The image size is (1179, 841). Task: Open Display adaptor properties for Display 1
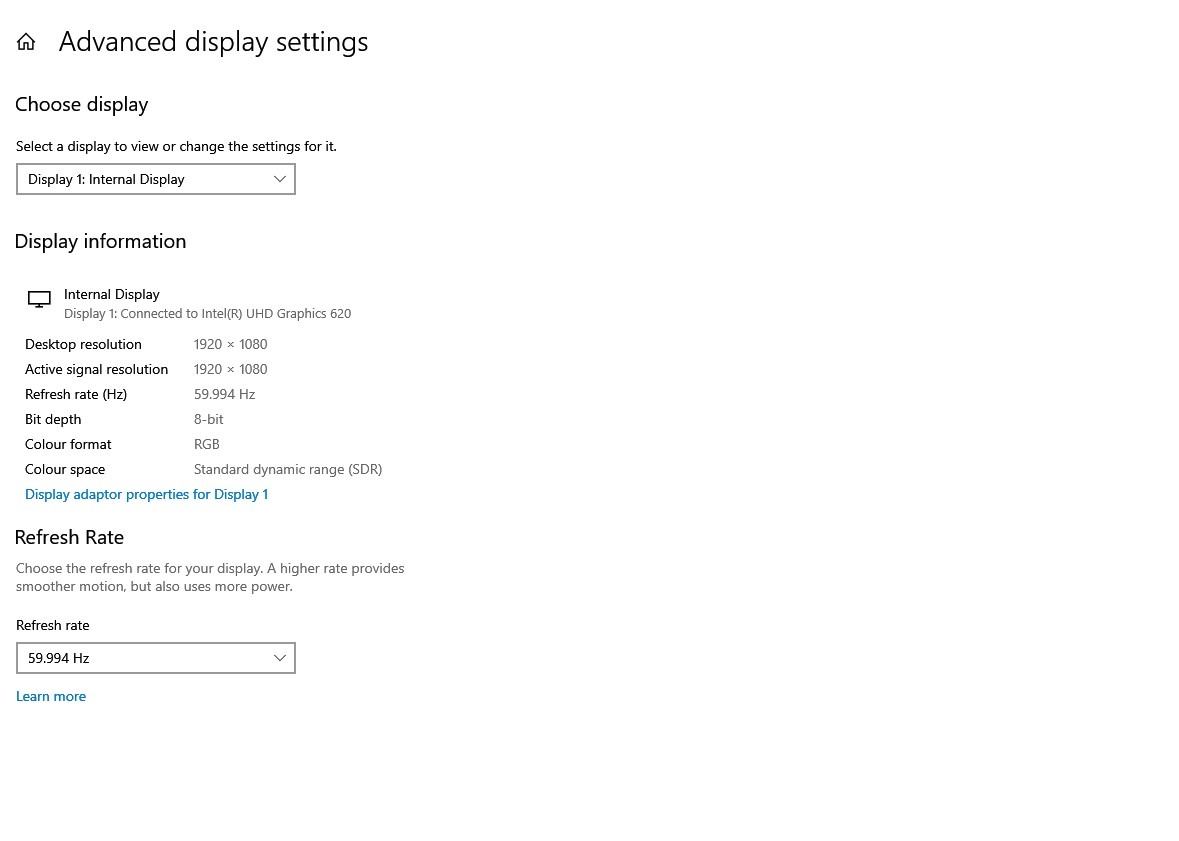[x=146, y=494]
